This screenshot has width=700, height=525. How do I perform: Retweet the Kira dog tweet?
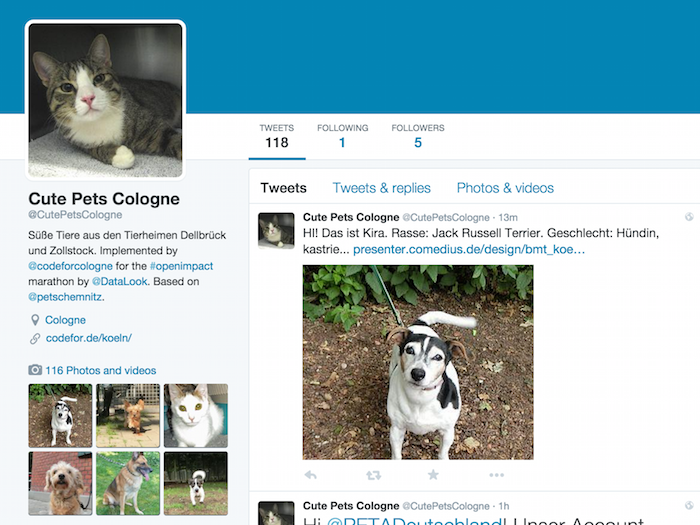point(374,475)
